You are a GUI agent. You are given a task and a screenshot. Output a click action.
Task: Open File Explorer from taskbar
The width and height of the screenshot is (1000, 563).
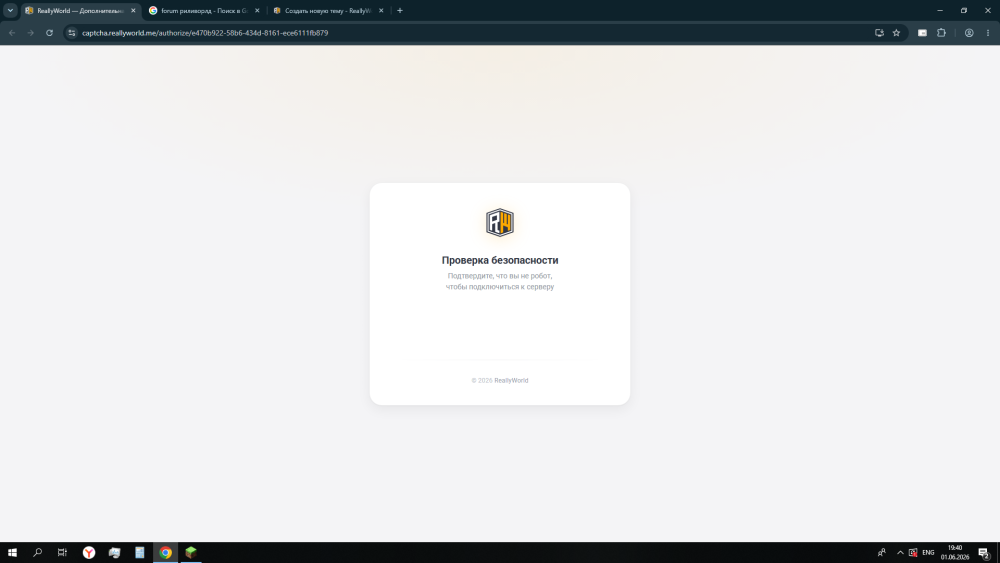click(x=114, y=553)
